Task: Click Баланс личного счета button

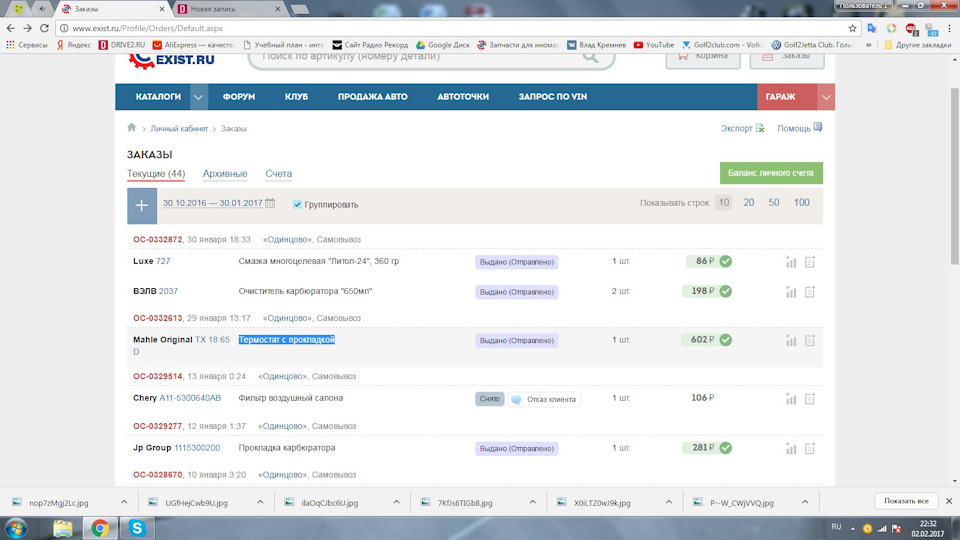Action: (771, 173)
